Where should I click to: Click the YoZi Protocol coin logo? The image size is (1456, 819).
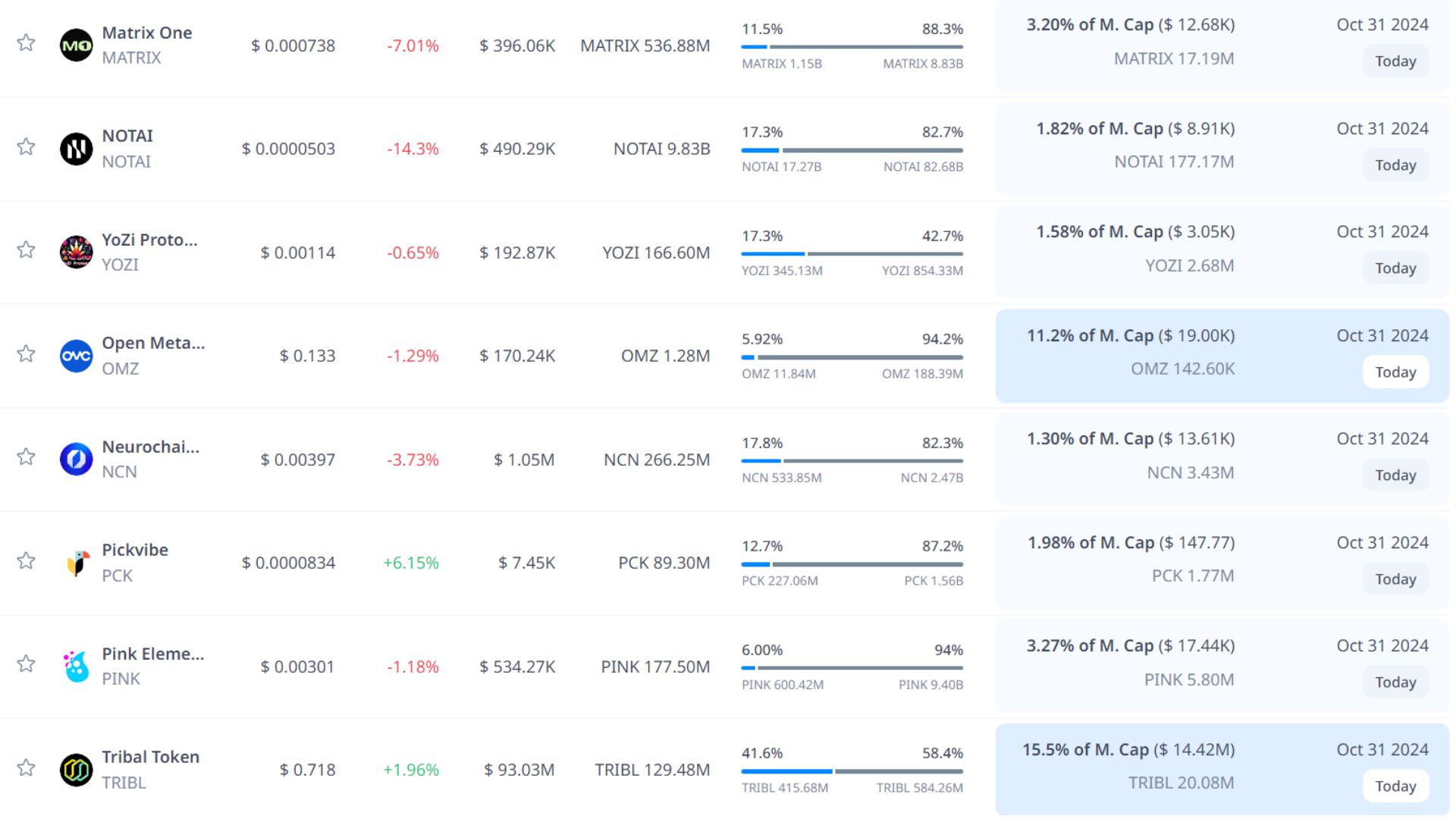tap(76, 252)
